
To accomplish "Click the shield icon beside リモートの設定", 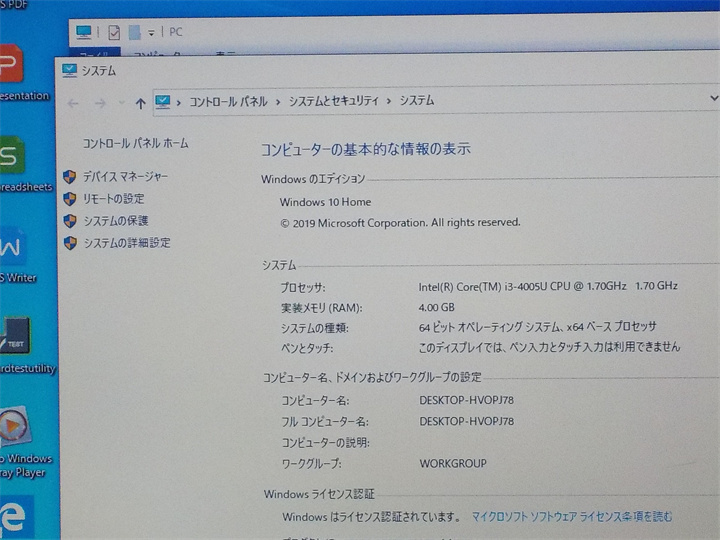I will 70,199.
